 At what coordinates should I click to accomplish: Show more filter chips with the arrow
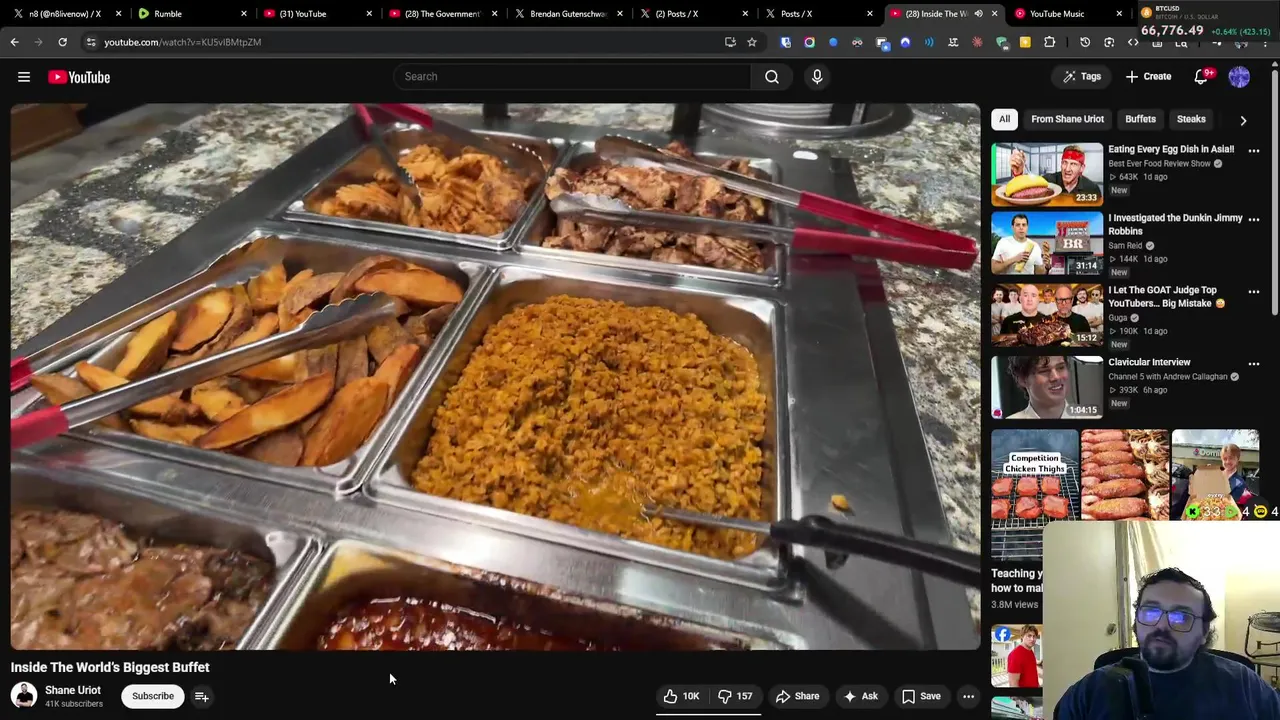tap(1243, 120)
